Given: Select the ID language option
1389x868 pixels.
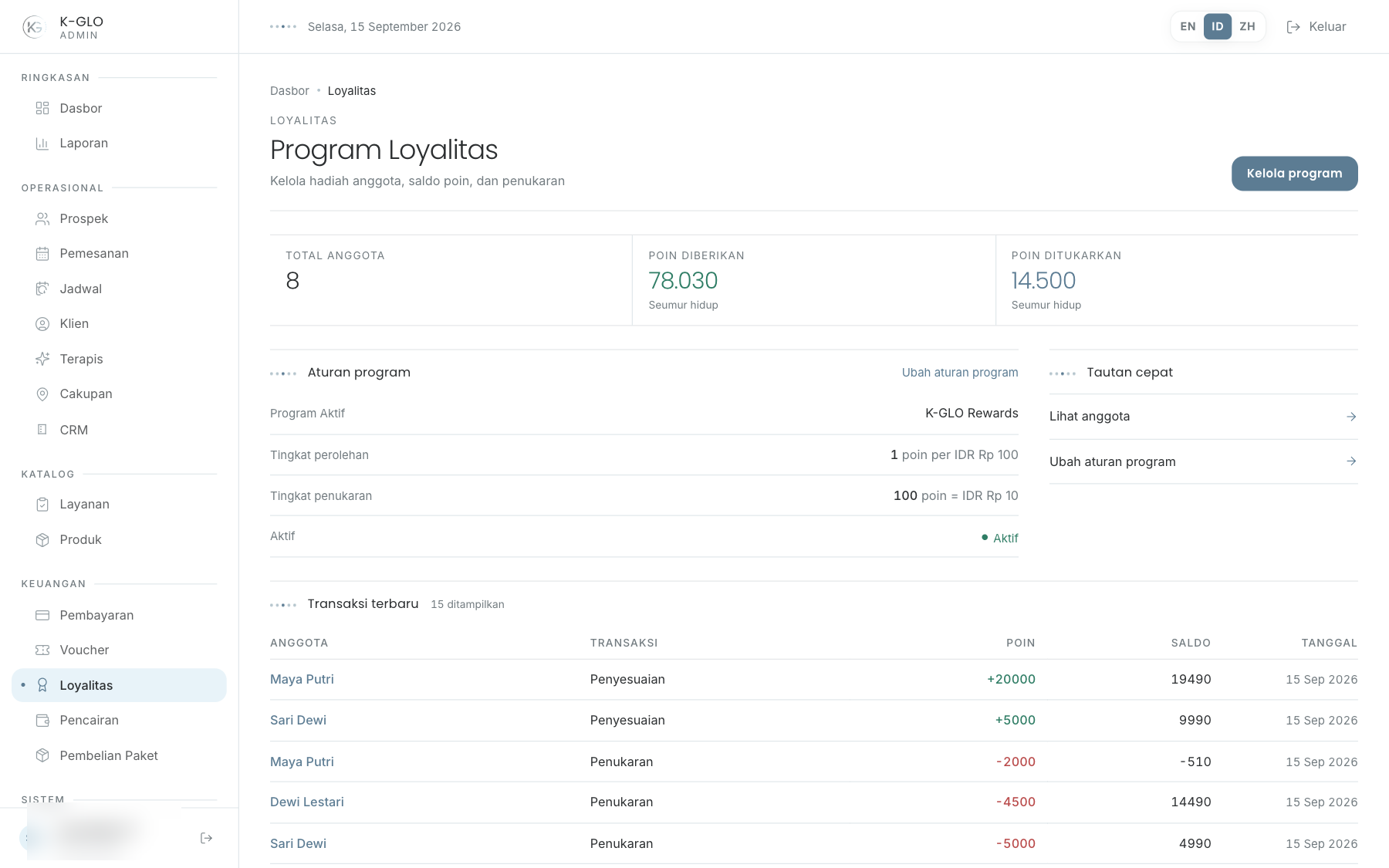Looking at the screenshot, I should point(1217,26).
